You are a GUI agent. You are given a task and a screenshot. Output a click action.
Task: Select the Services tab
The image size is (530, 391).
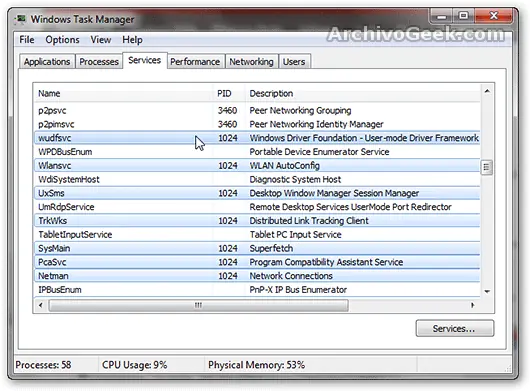click(x=145, y=60)
